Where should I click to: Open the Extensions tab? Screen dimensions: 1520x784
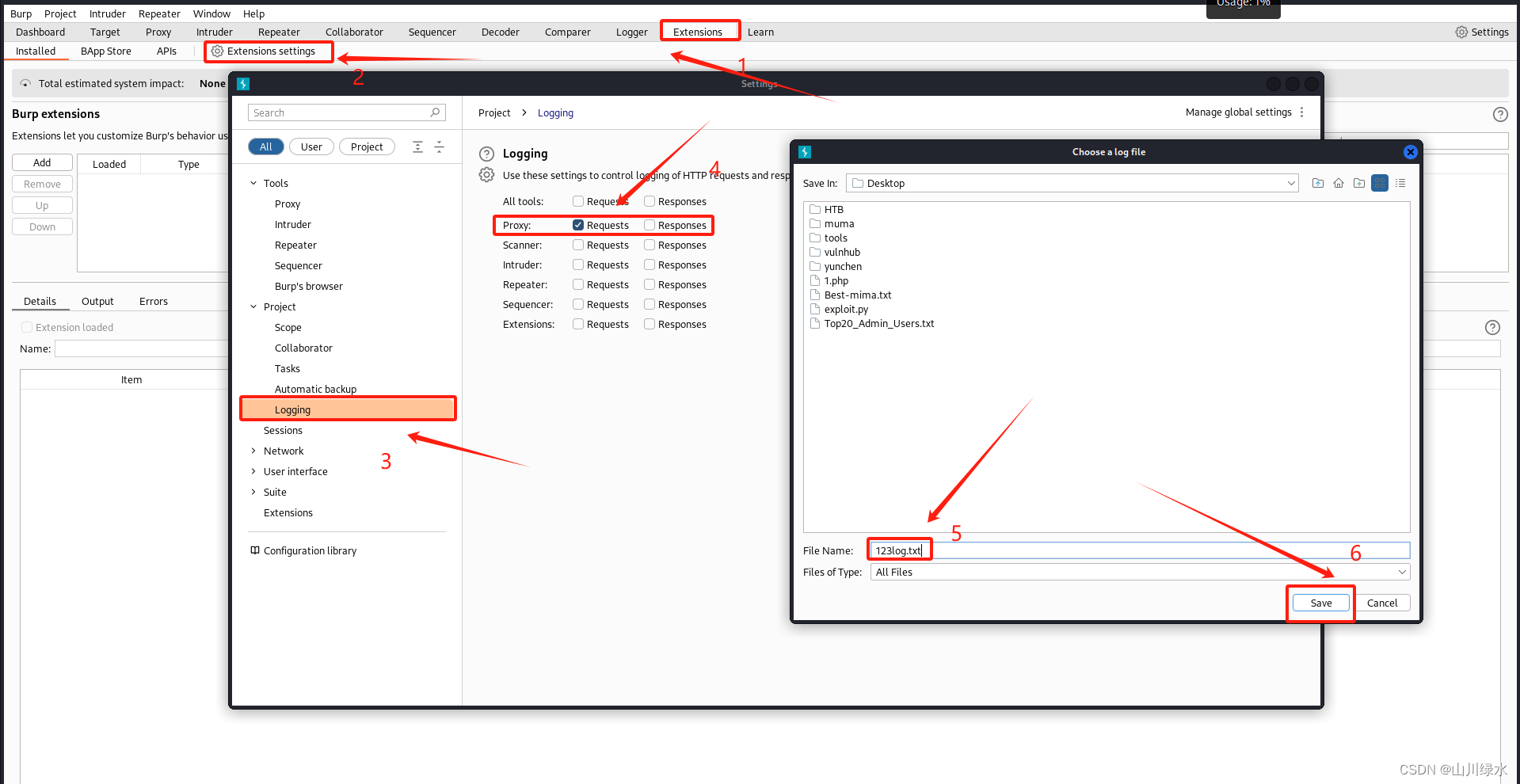[x=698, y=32]
